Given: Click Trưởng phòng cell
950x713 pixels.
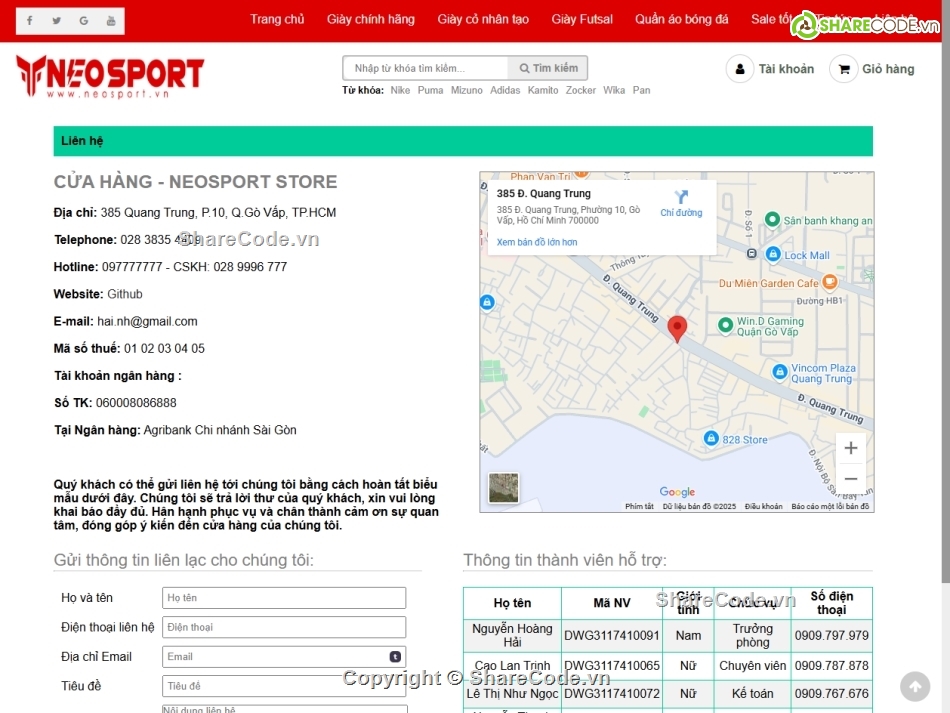Looking at the screenshot, I should pyautogui.click(x=752, y=635).
